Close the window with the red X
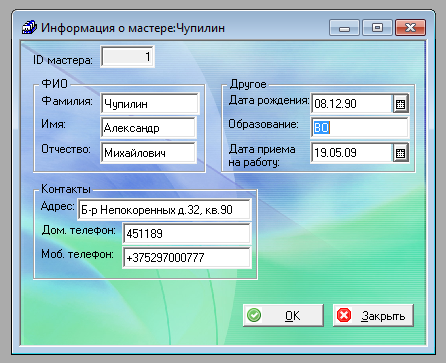This screenshot has height=363, width=446. (410, 28)
